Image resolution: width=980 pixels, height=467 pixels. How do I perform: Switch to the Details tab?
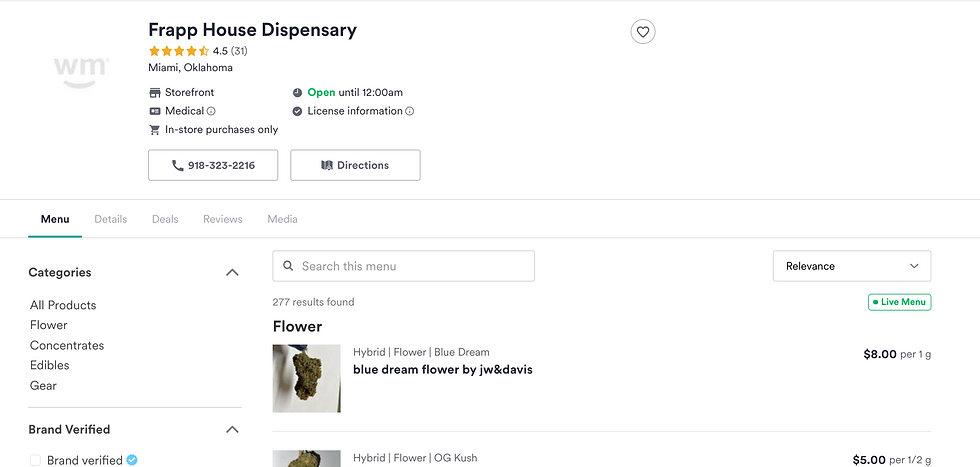point(111,219)
